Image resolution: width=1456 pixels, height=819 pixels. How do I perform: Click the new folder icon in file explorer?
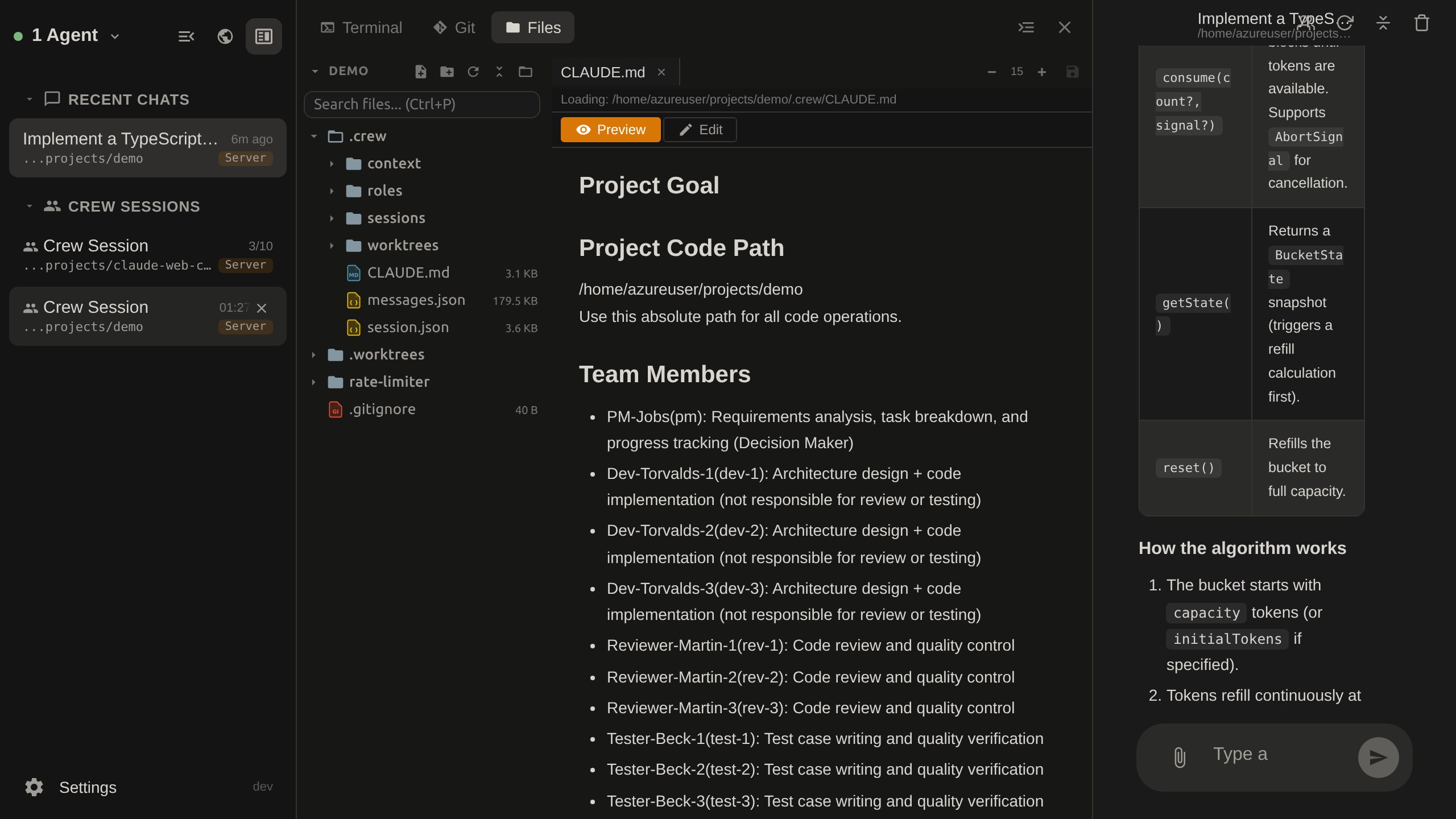point(447,72)
